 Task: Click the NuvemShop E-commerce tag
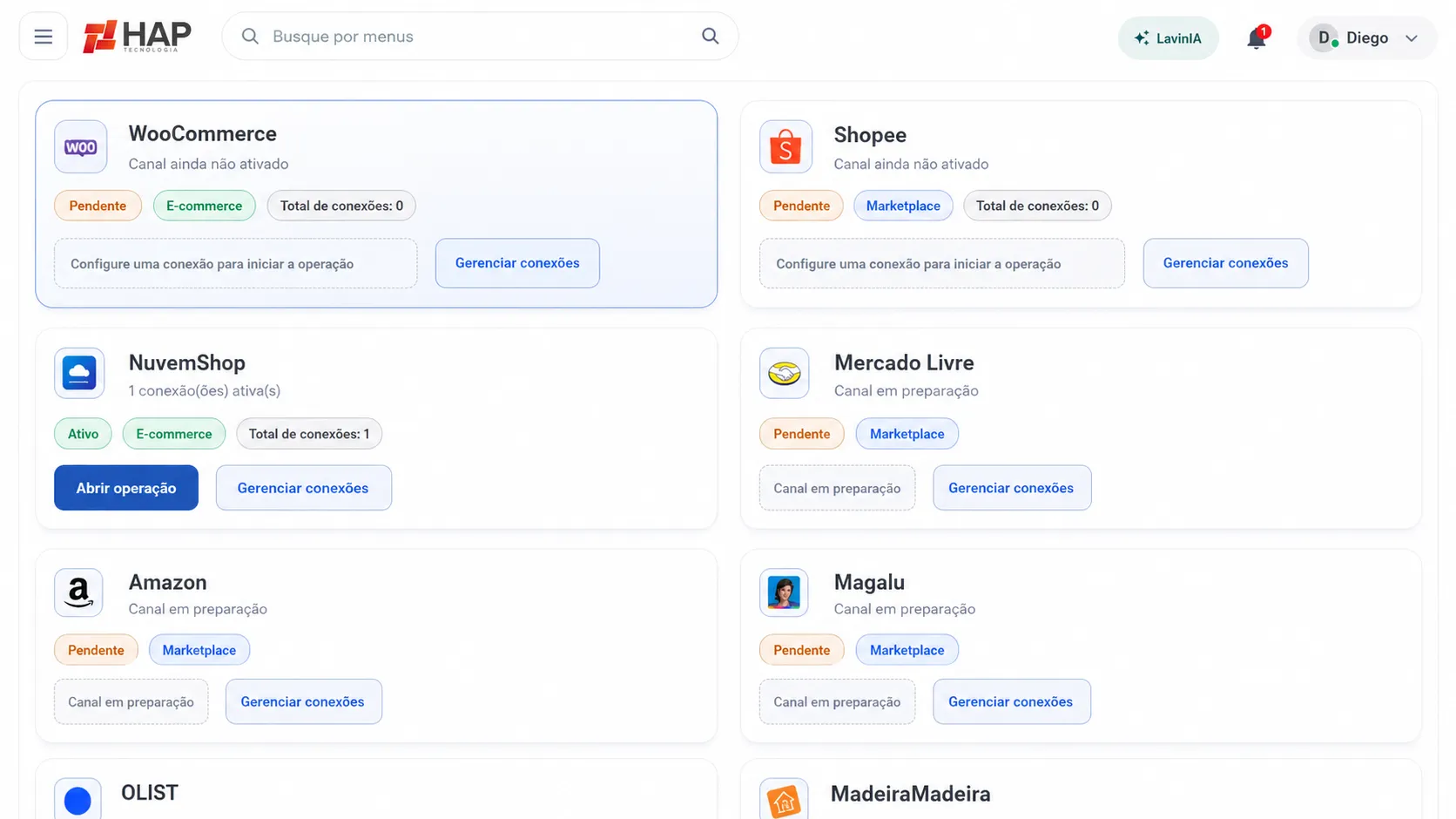point(174,434)
